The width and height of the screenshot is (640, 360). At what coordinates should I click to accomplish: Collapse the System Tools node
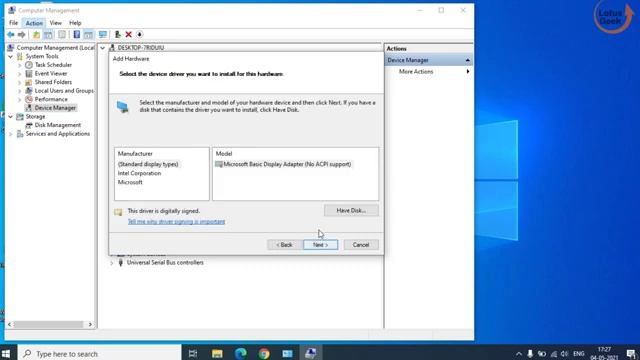[11, 56]
